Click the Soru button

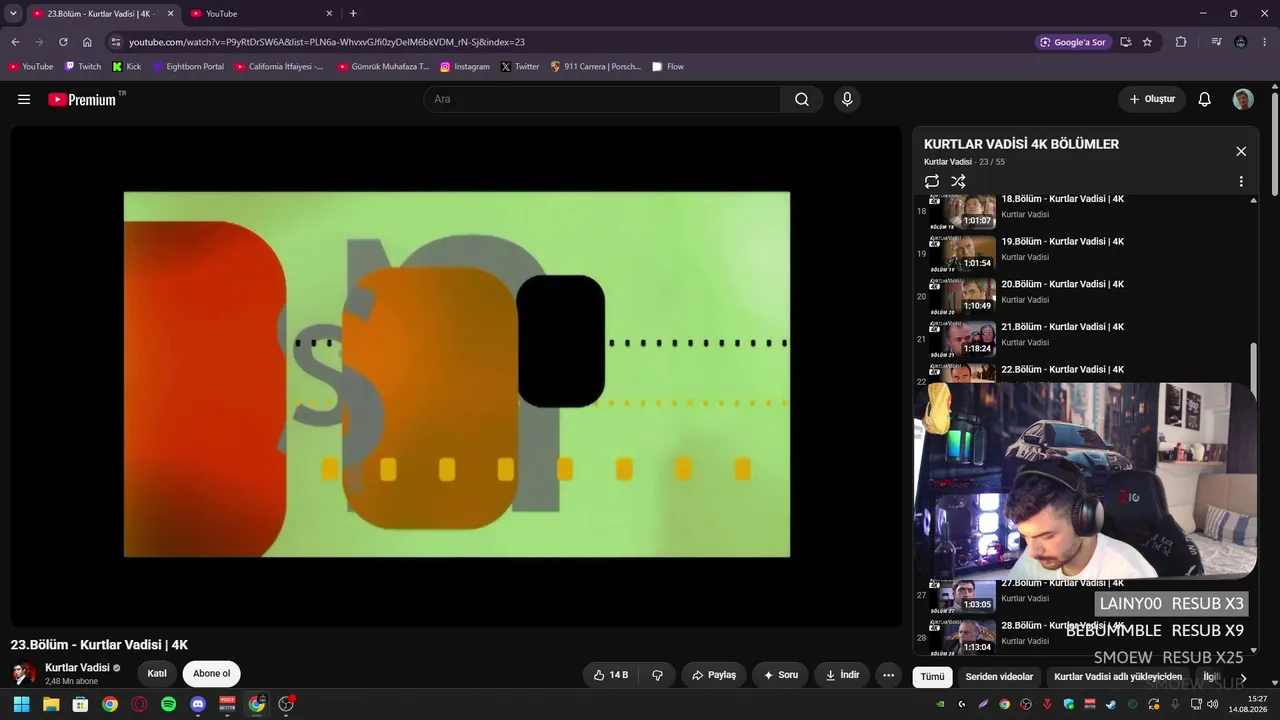[x=780, y=675]
